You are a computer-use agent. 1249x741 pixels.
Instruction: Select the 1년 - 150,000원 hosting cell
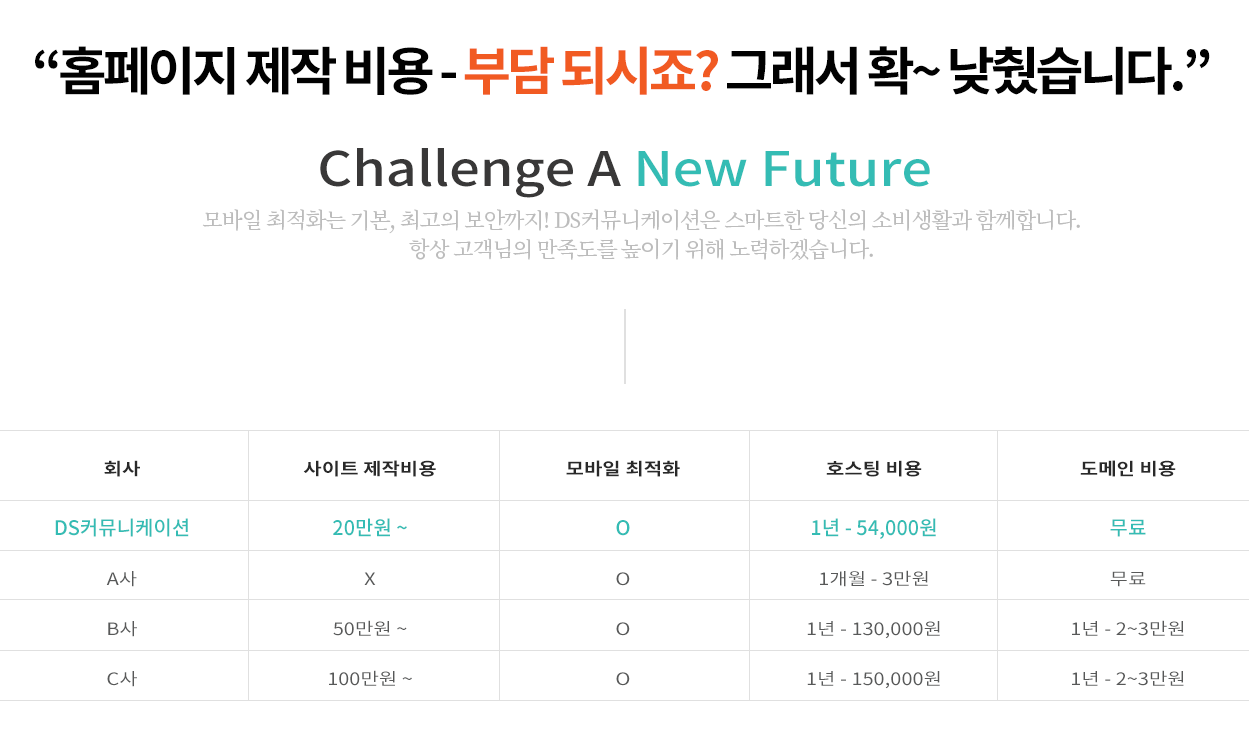pos(874,679)
